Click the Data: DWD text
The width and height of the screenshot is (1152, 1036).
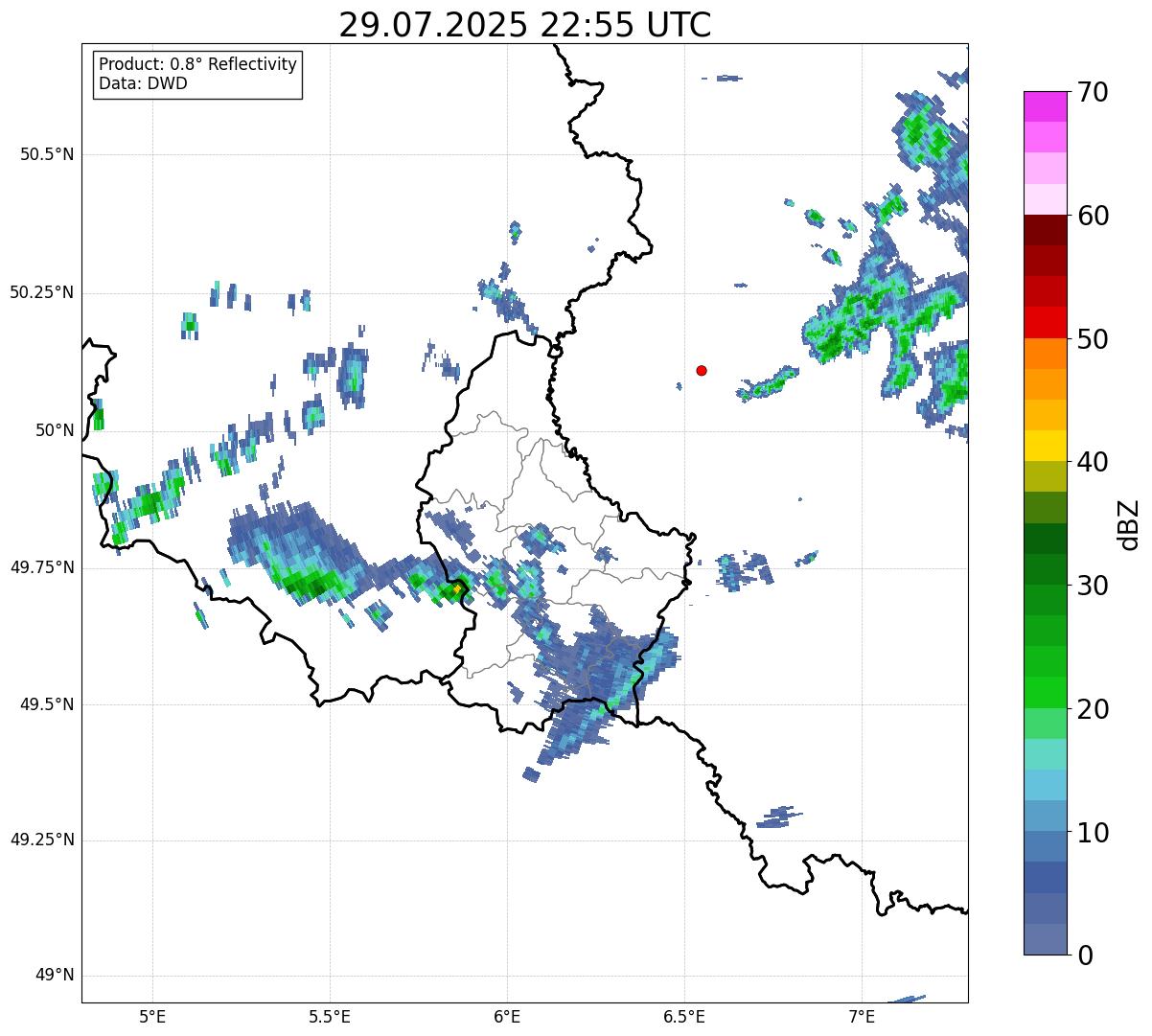click(x=143, y=83)
